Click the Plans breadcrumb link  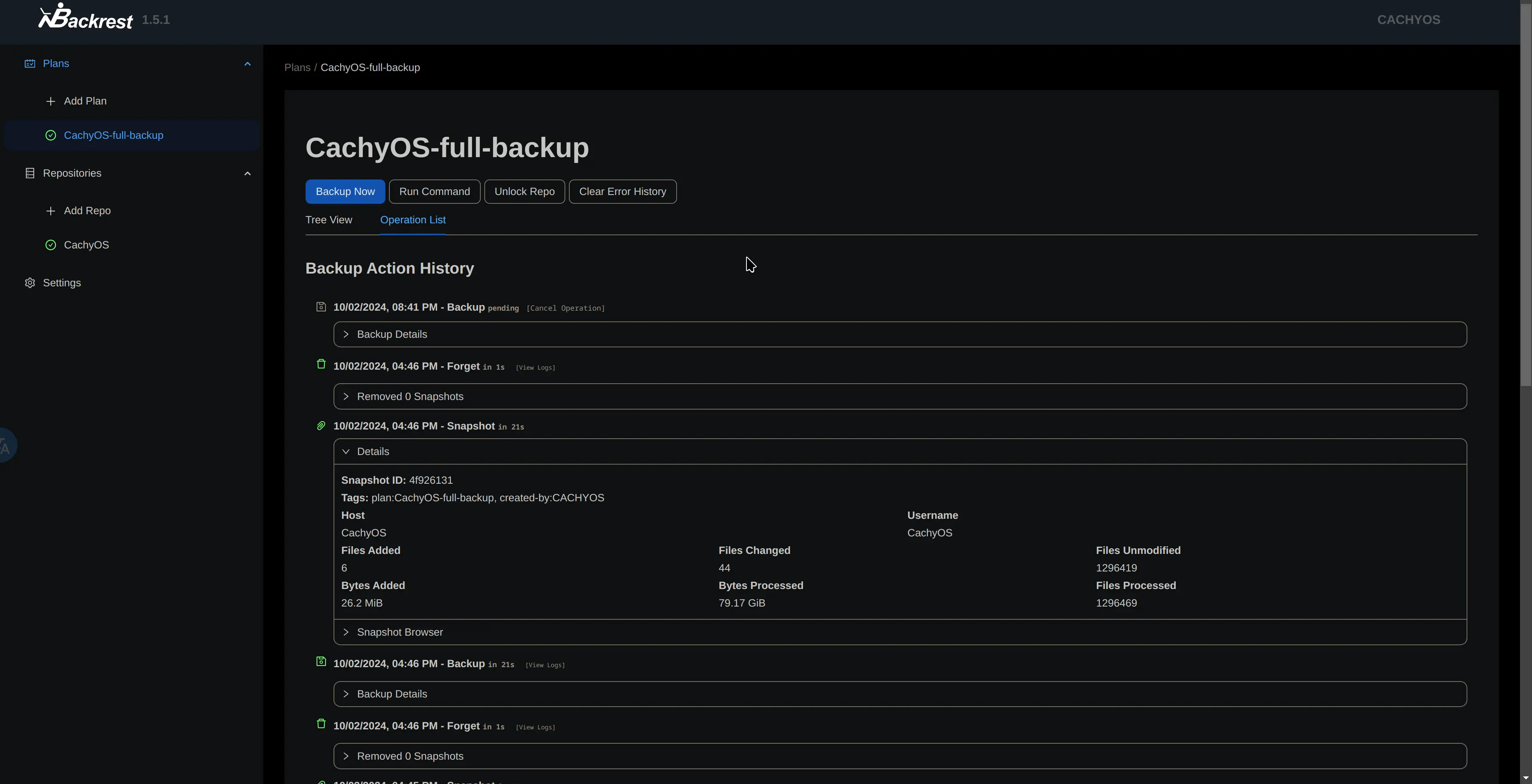pyautogui.click(x=297, y=68)
